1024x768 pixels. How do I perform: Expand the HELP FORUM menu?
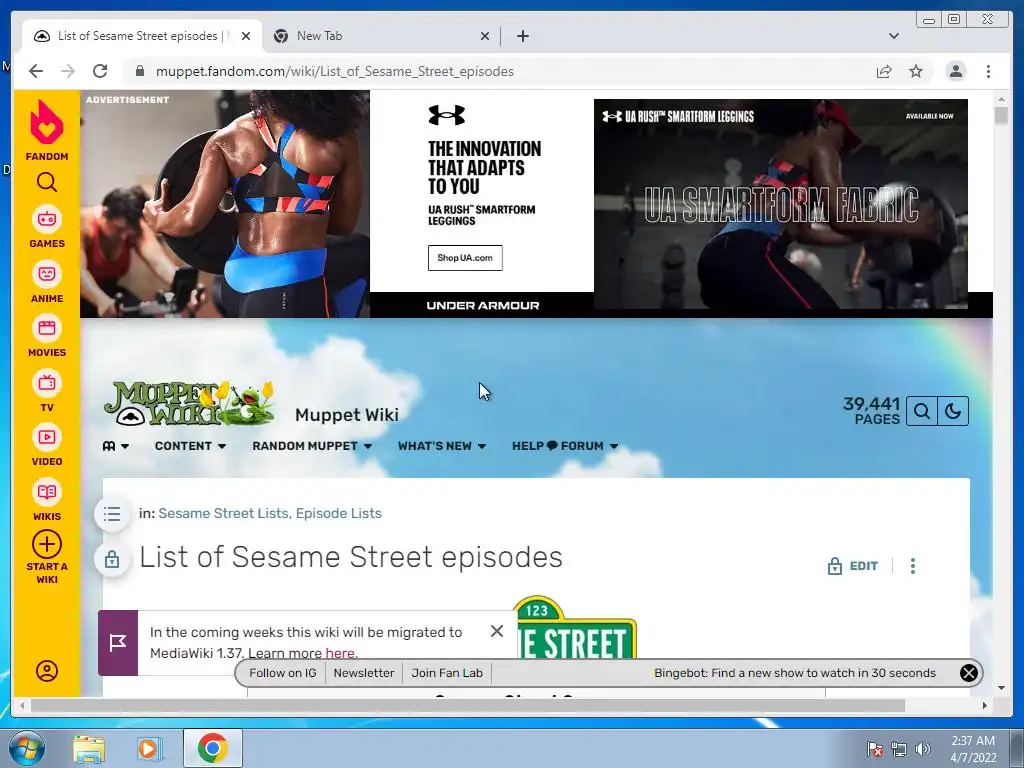point(565,446)
